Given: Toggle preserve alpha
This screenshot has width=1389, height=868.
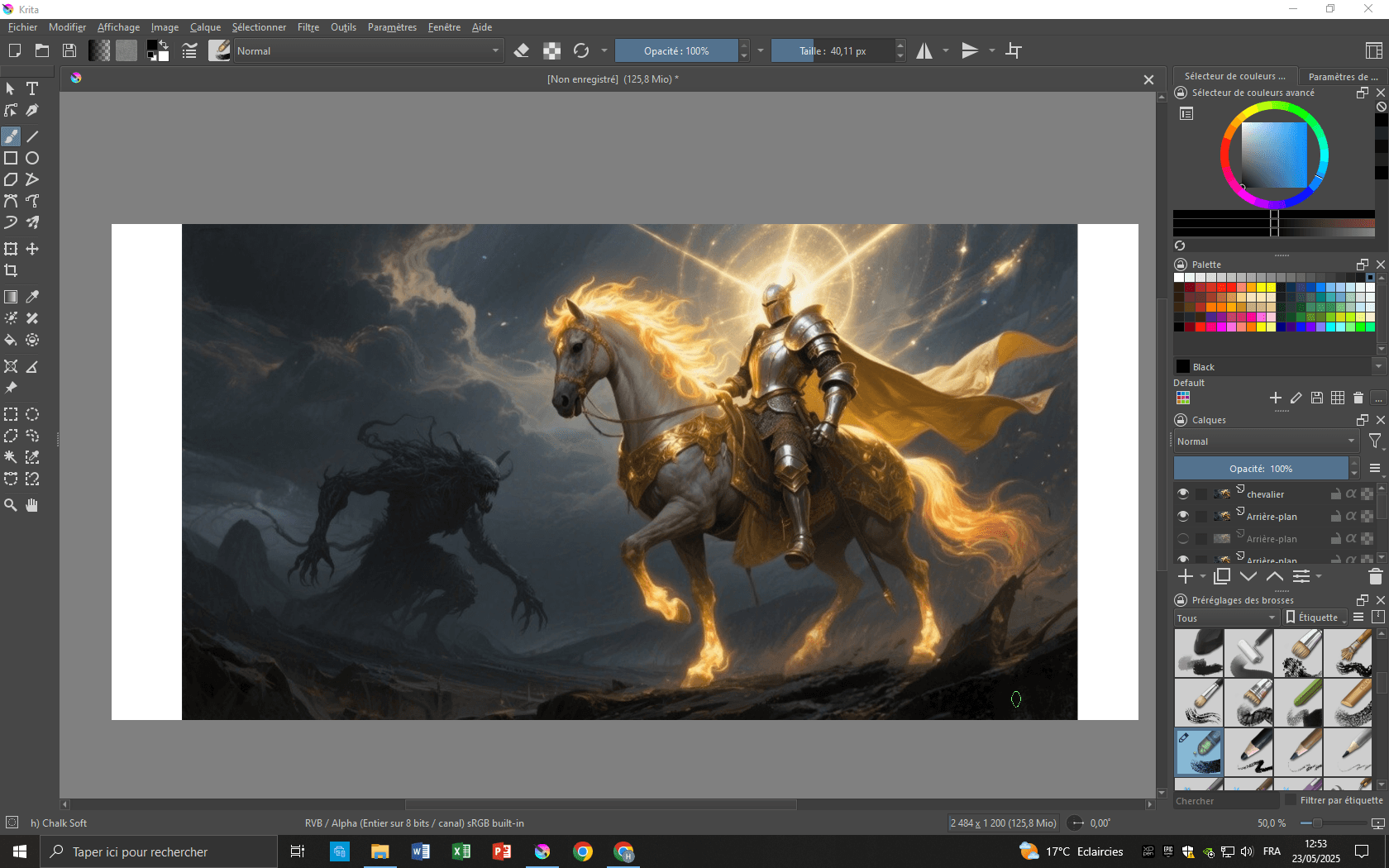Looking at the screenshot, I should point(551,50).
